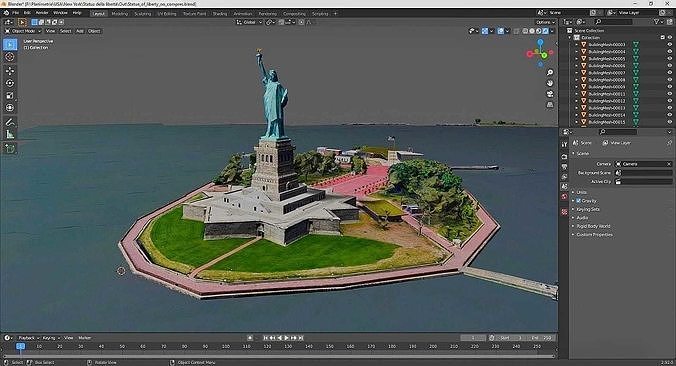This screenshot has width=676, height=366.
Task: Select the Transform tool
Action: coord(10,108)
